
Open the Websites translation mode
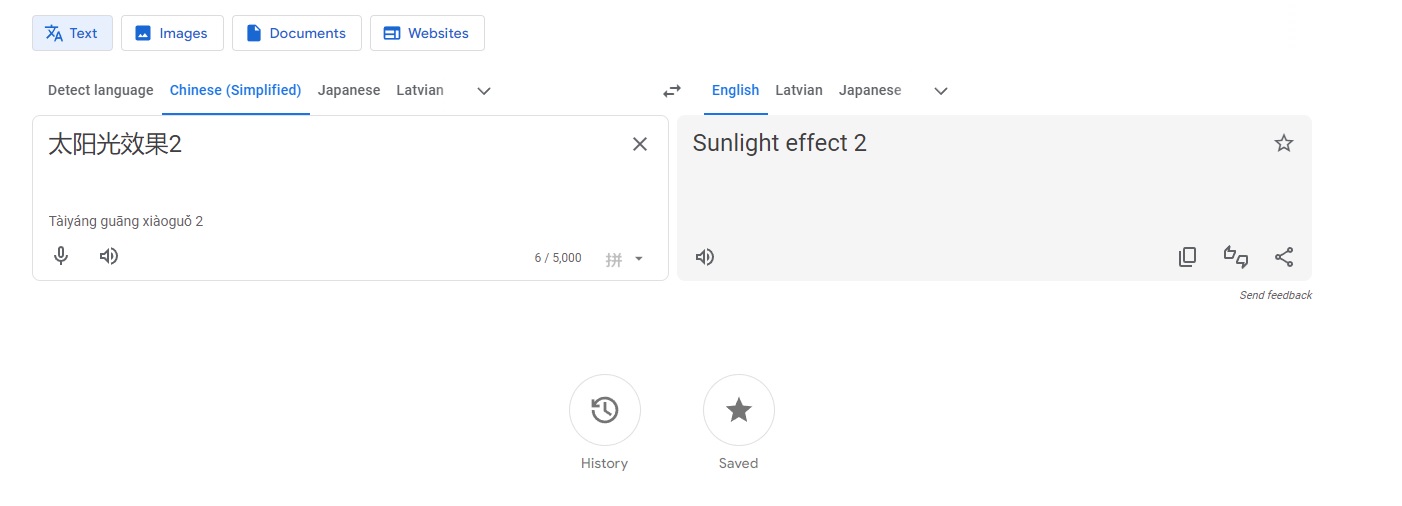tap(427, 33)
